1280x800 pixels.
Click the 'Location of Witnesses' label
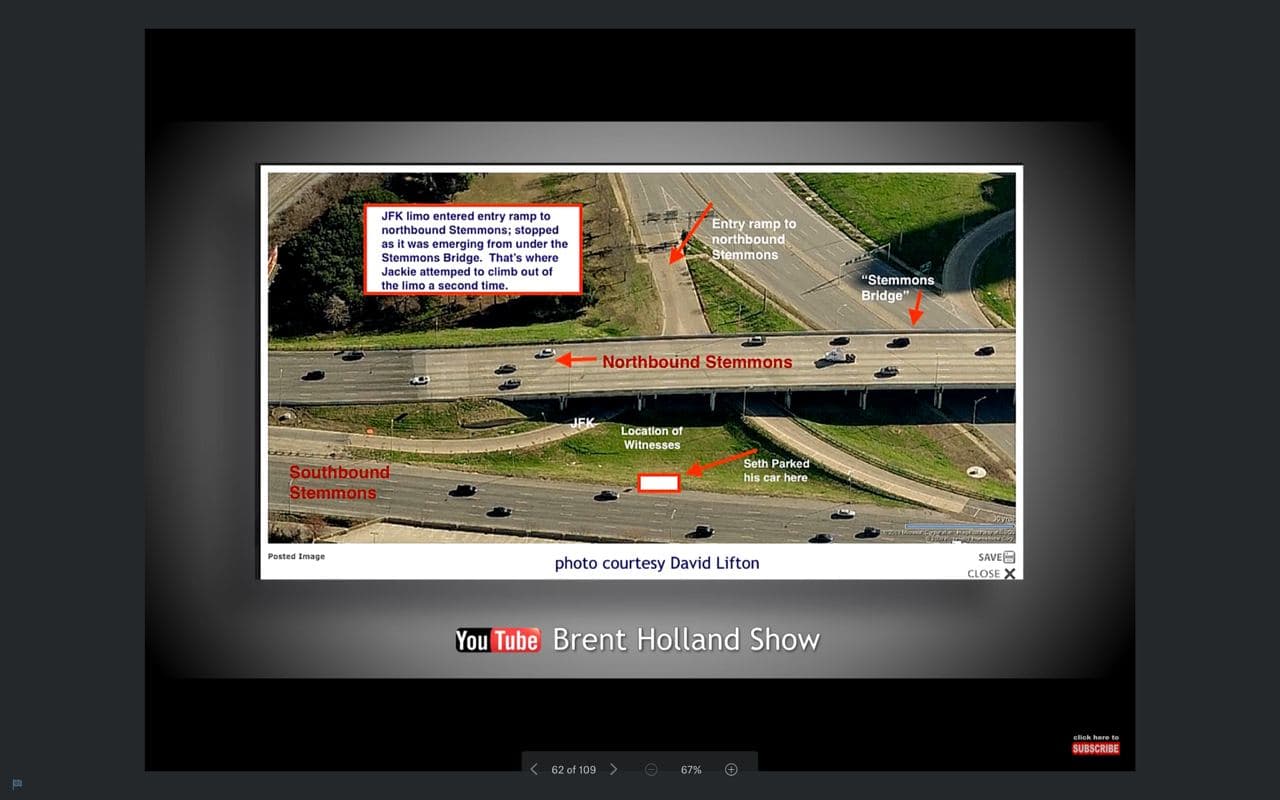pyautogui.click(x=651, y=438)
